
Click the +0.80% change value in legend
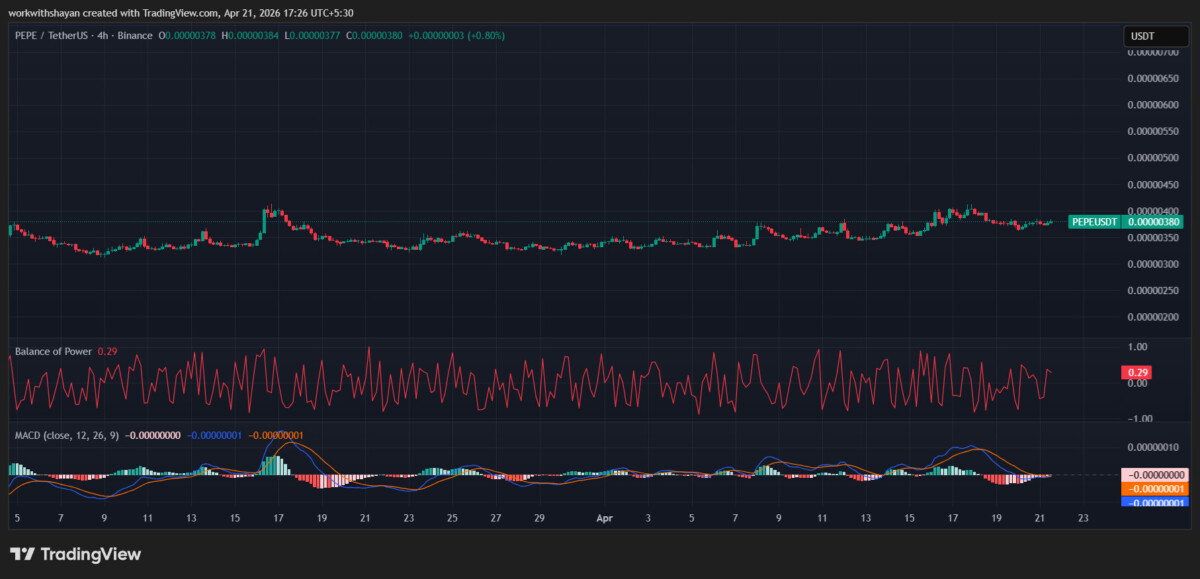tap(484, 36)
